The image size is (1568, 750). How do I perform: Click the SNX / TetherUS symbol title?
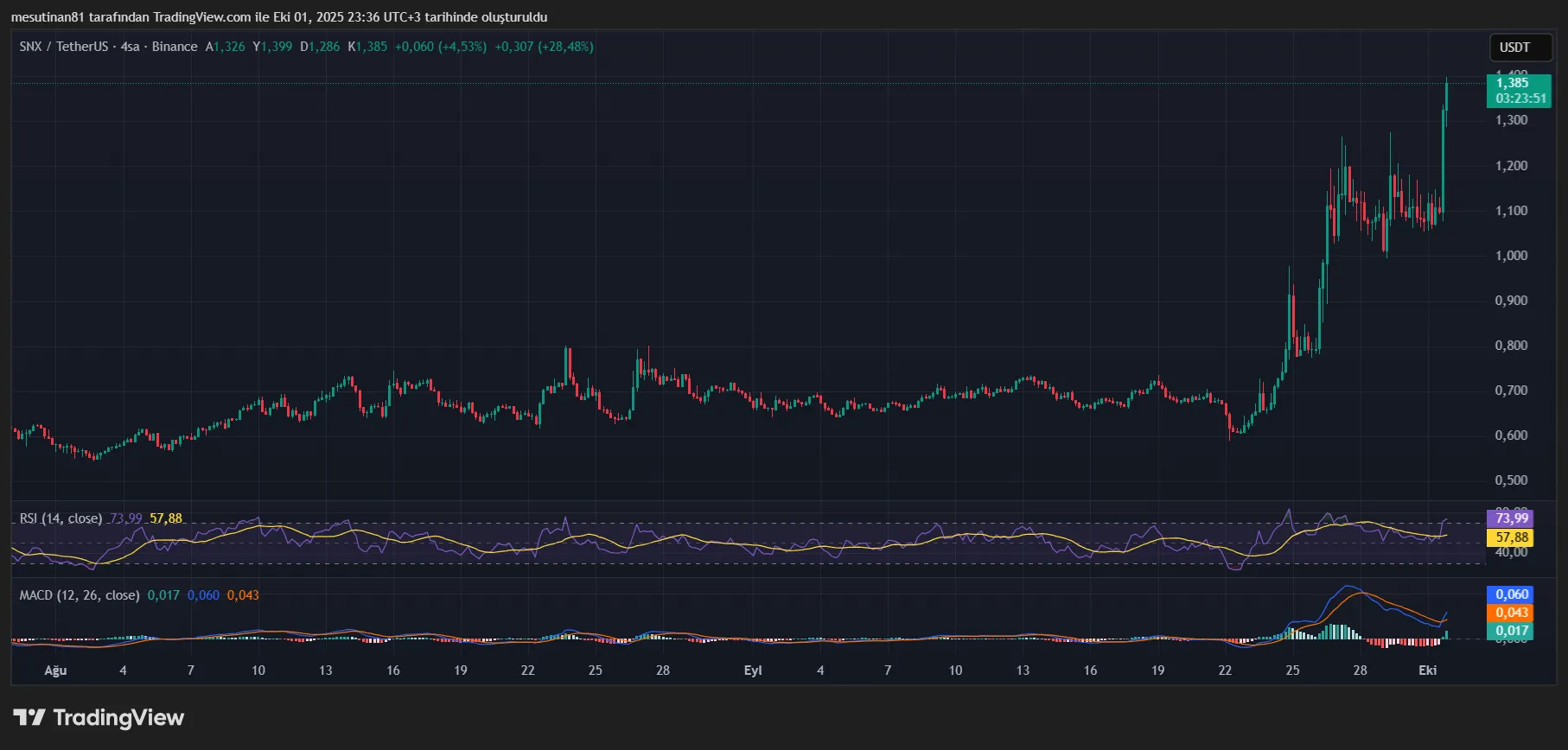click(65, 47)
